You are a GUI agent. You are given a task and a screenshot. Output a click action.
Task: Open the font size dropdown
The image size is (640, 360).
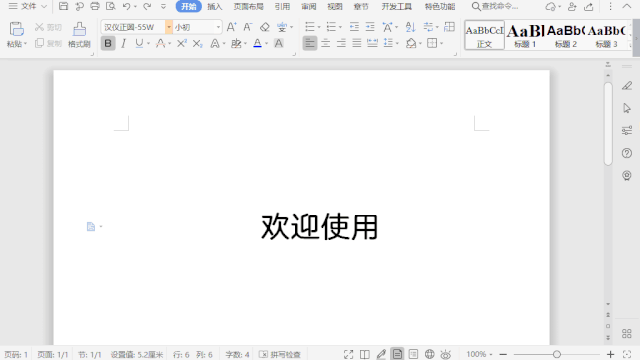218,27
